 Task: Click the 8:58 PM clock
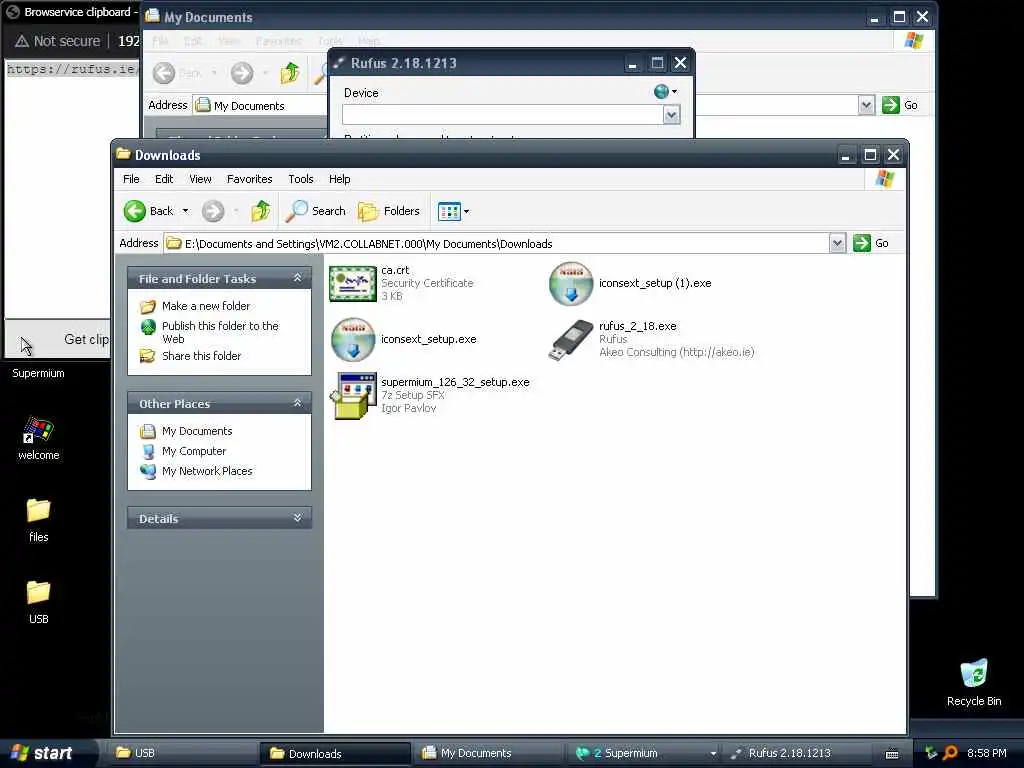[986, 753]
